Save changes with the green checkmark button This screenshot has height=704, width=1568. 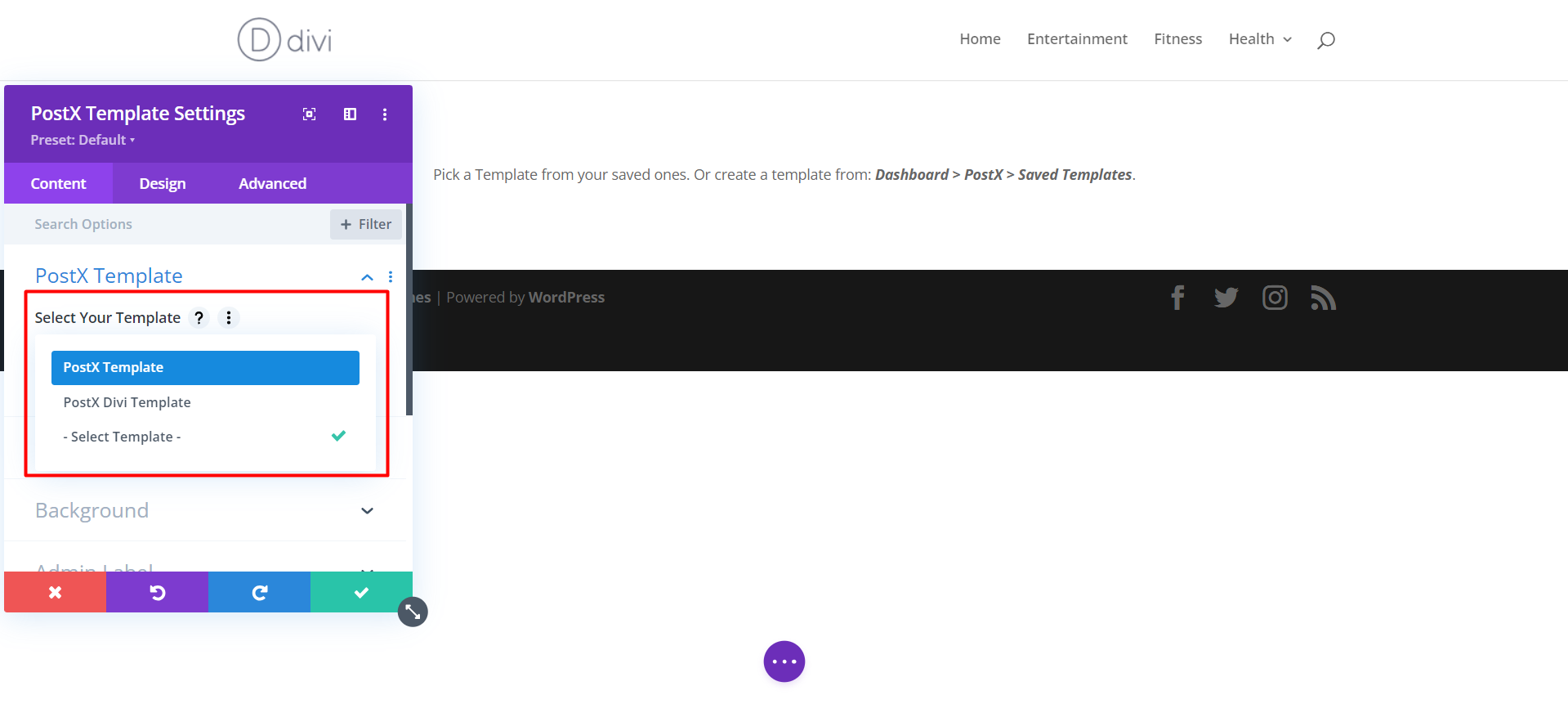click(x=361, y=592)
